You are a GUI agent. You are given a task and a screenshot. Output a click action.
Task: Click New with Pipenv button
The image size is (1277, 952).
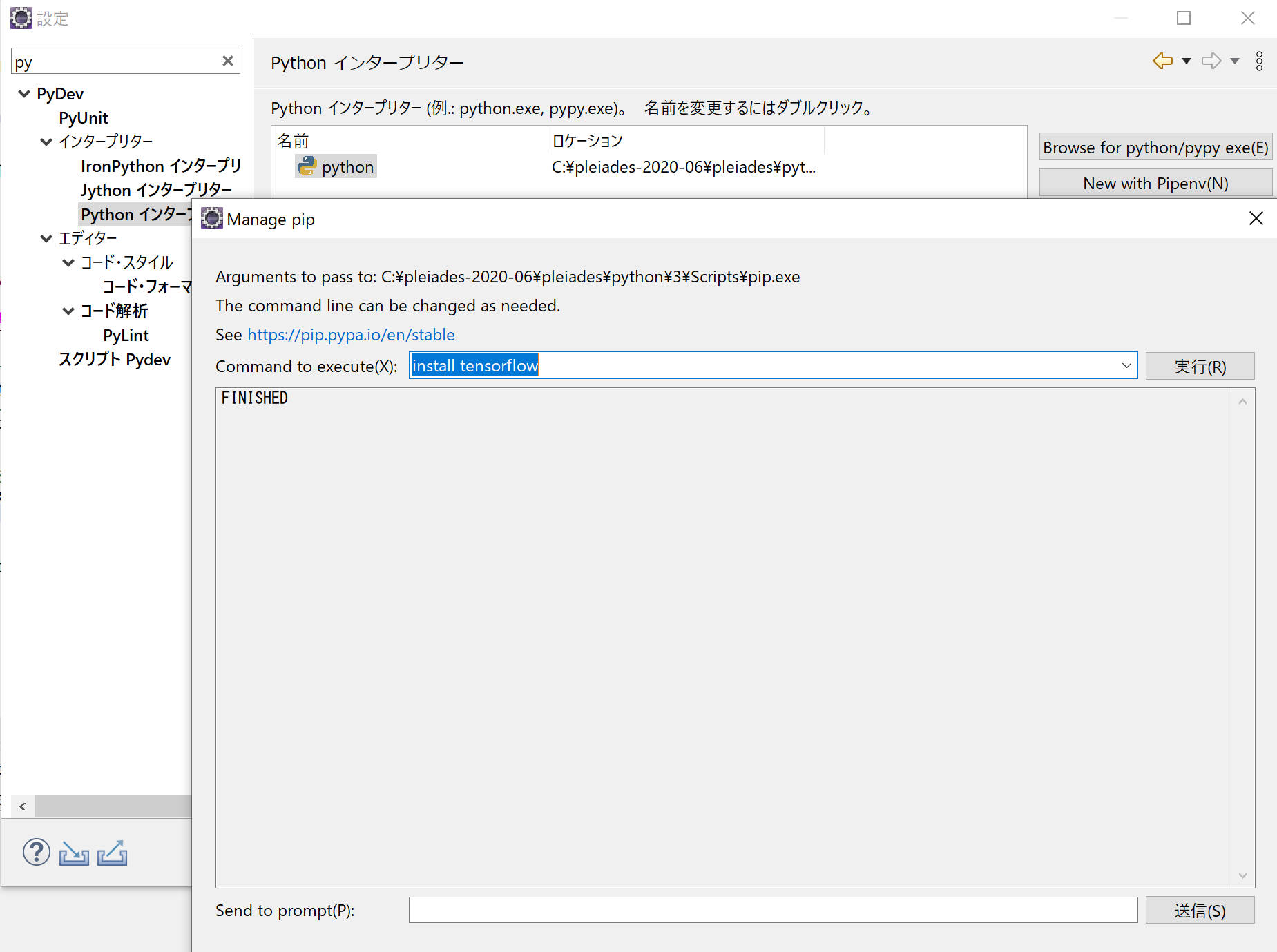(x=1155, y=183)
